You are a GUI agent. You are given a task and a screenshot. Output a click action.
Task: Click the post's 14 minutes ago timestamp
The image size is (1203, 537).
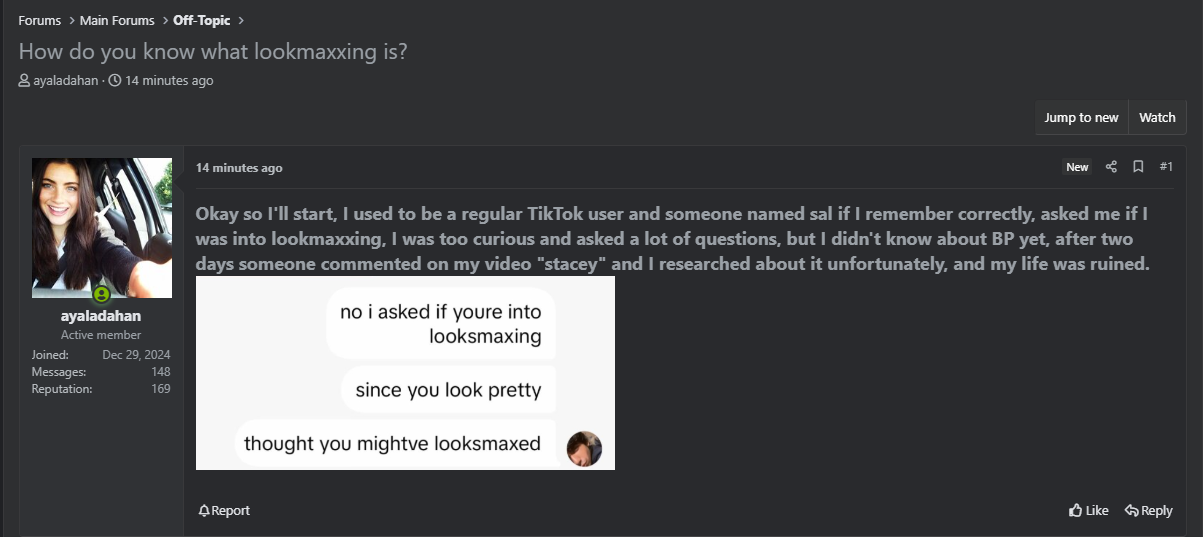tap(239, 168)
